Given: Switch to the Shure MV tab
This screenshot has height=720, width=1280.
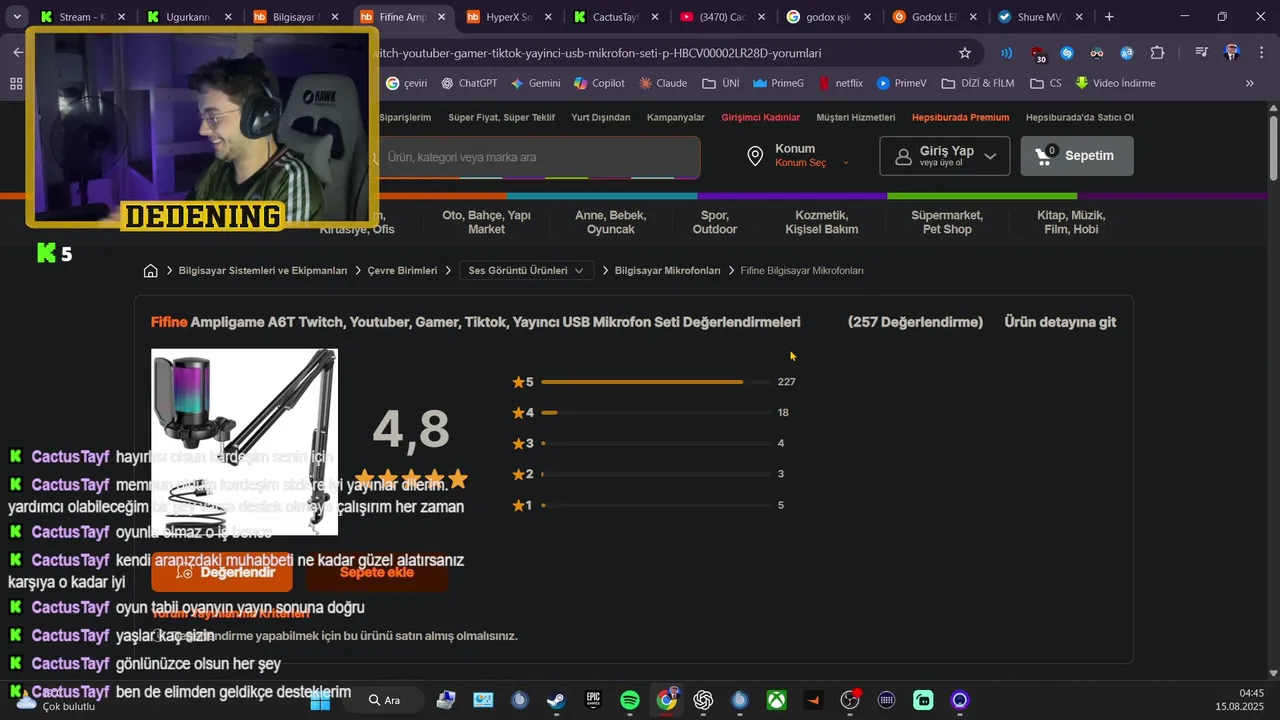Looking at the screenshot, I should point(1041,17).
